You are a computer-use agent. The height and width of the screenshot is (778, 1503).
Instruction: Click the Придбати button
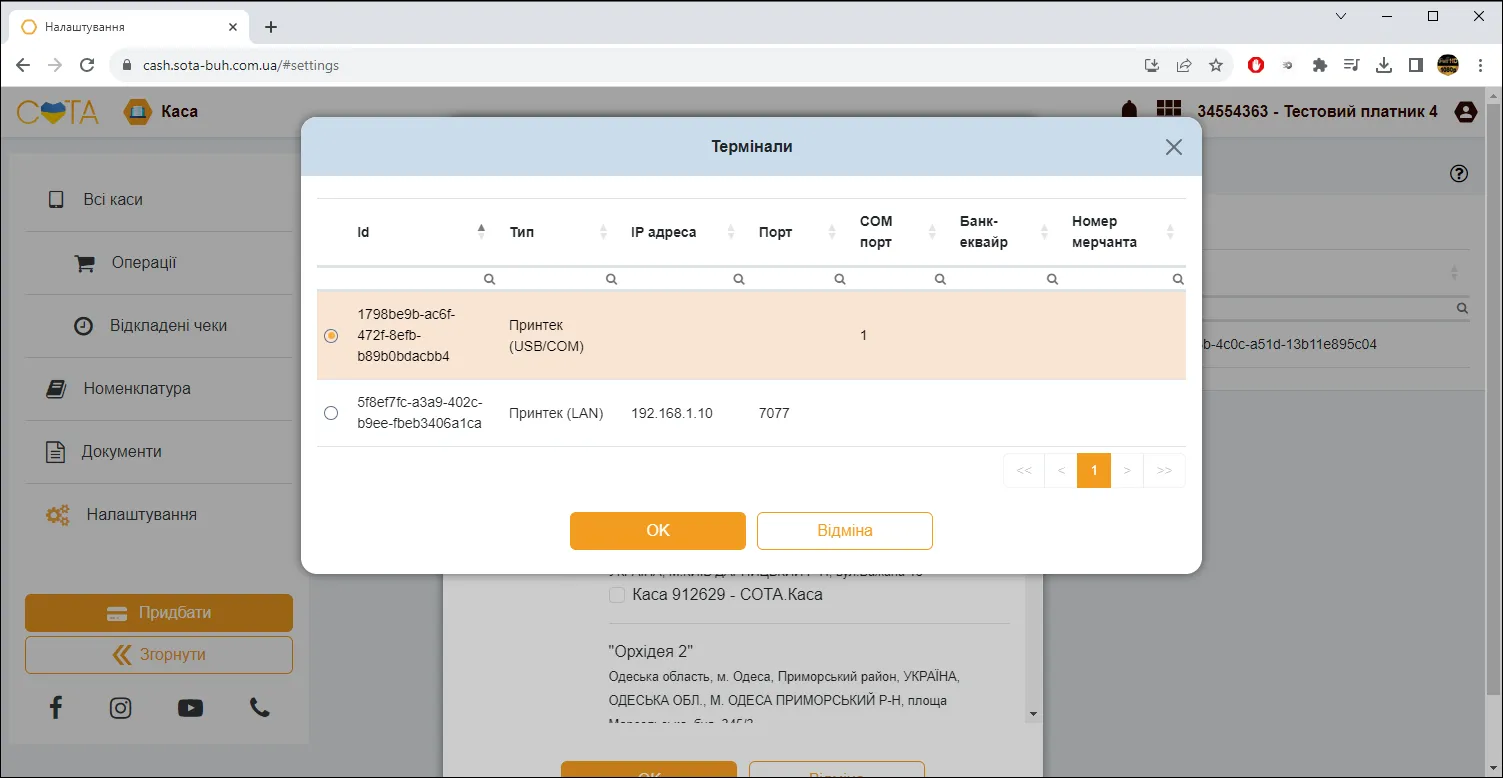pyautogui.click(x=159, y=613)
